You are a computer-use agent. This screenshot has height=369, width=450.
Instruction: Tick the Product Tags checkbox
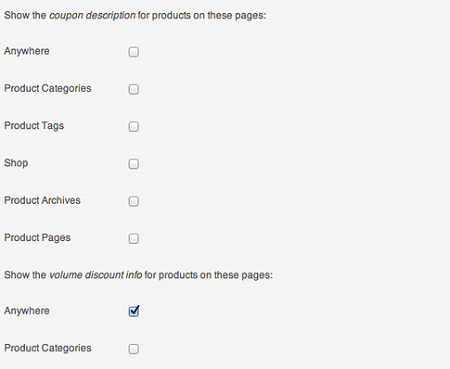(134, 126)
